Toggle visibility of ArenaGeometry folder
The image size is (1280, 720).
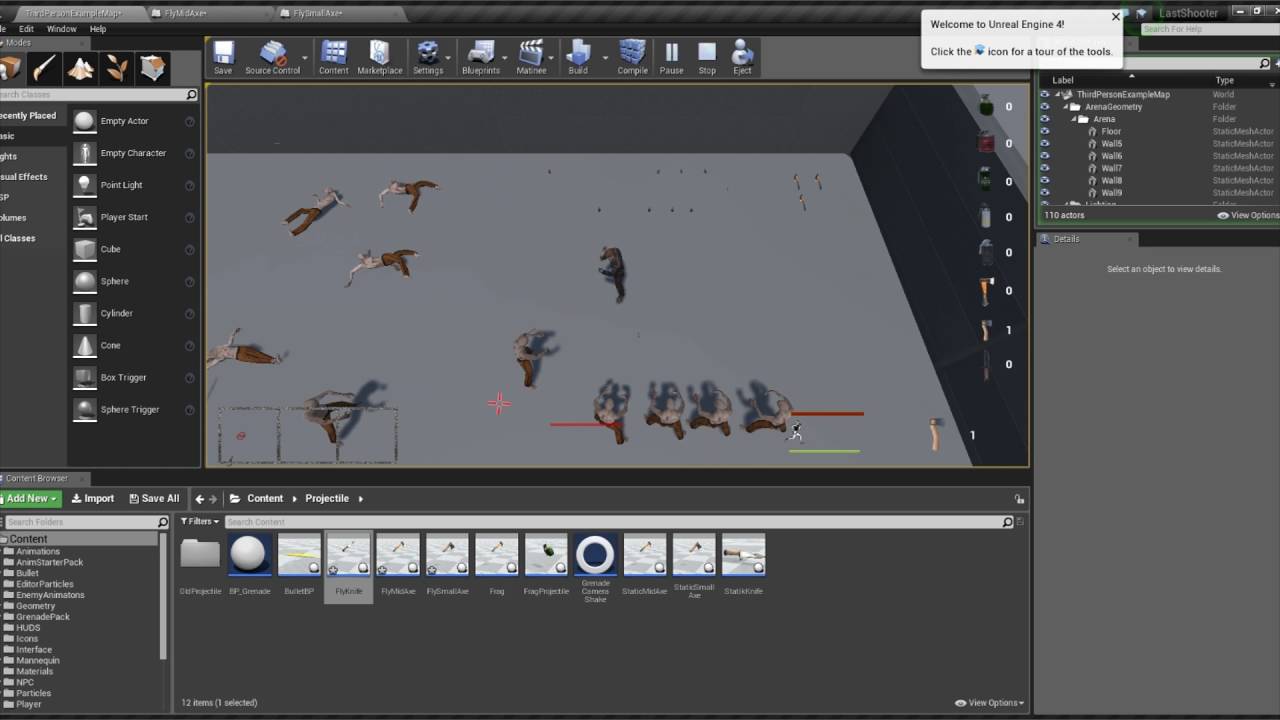point(1045,107)
